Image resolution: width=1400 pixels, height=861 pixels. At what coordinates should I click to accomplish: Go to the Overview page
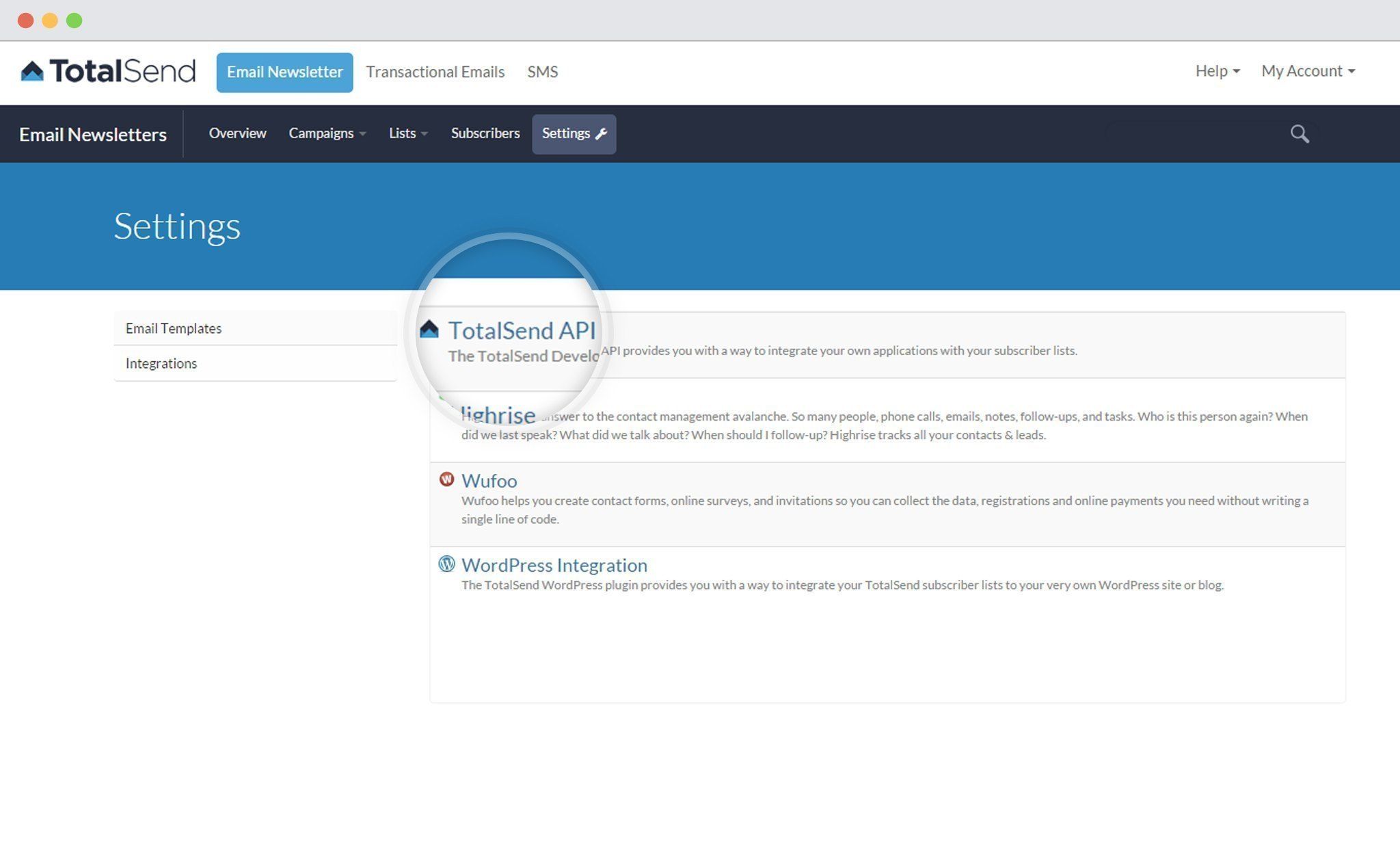(237, 133)
